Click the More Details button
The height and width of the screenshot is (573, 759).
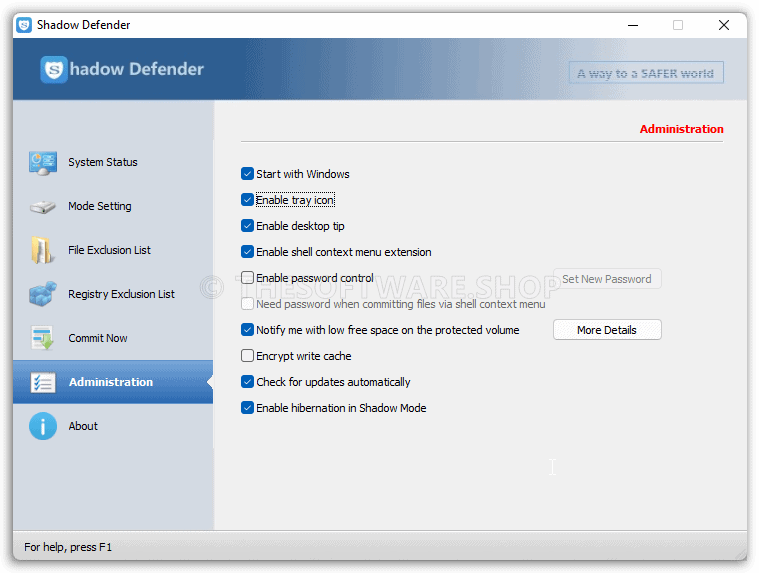coord(607,330)
